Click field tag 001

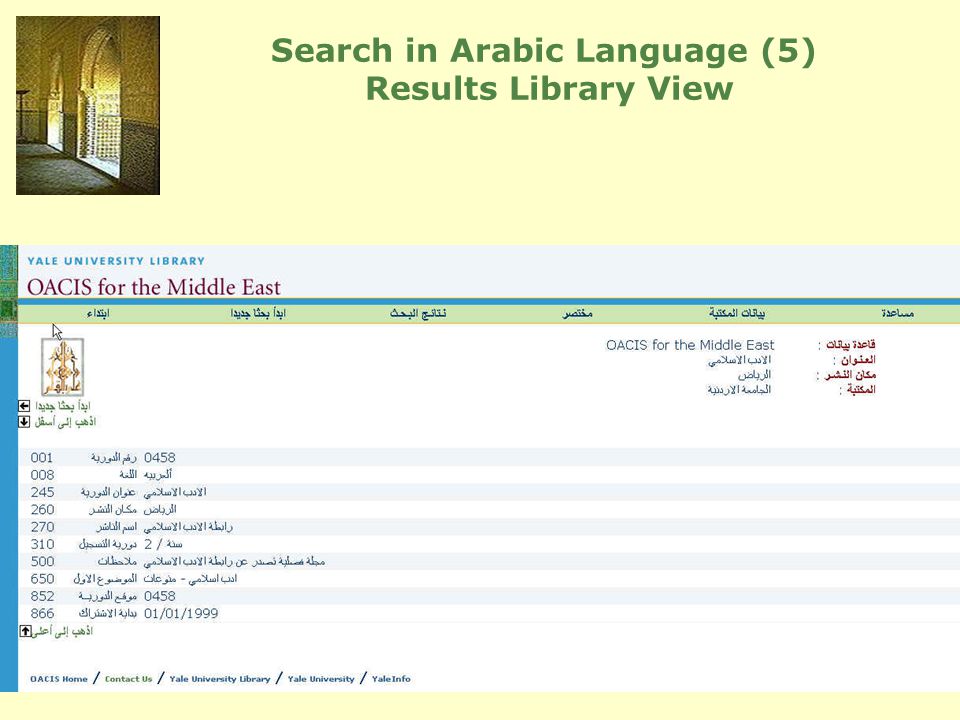42,458
